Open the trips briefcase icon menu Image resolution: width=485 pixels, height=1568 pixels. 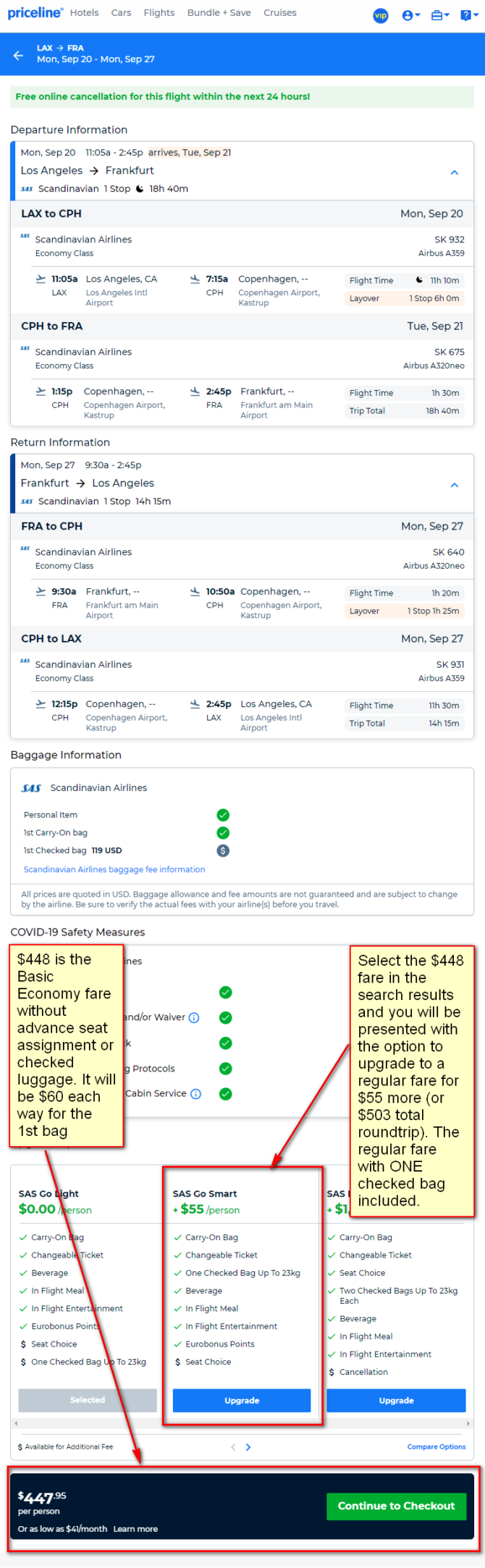(440, 15)
